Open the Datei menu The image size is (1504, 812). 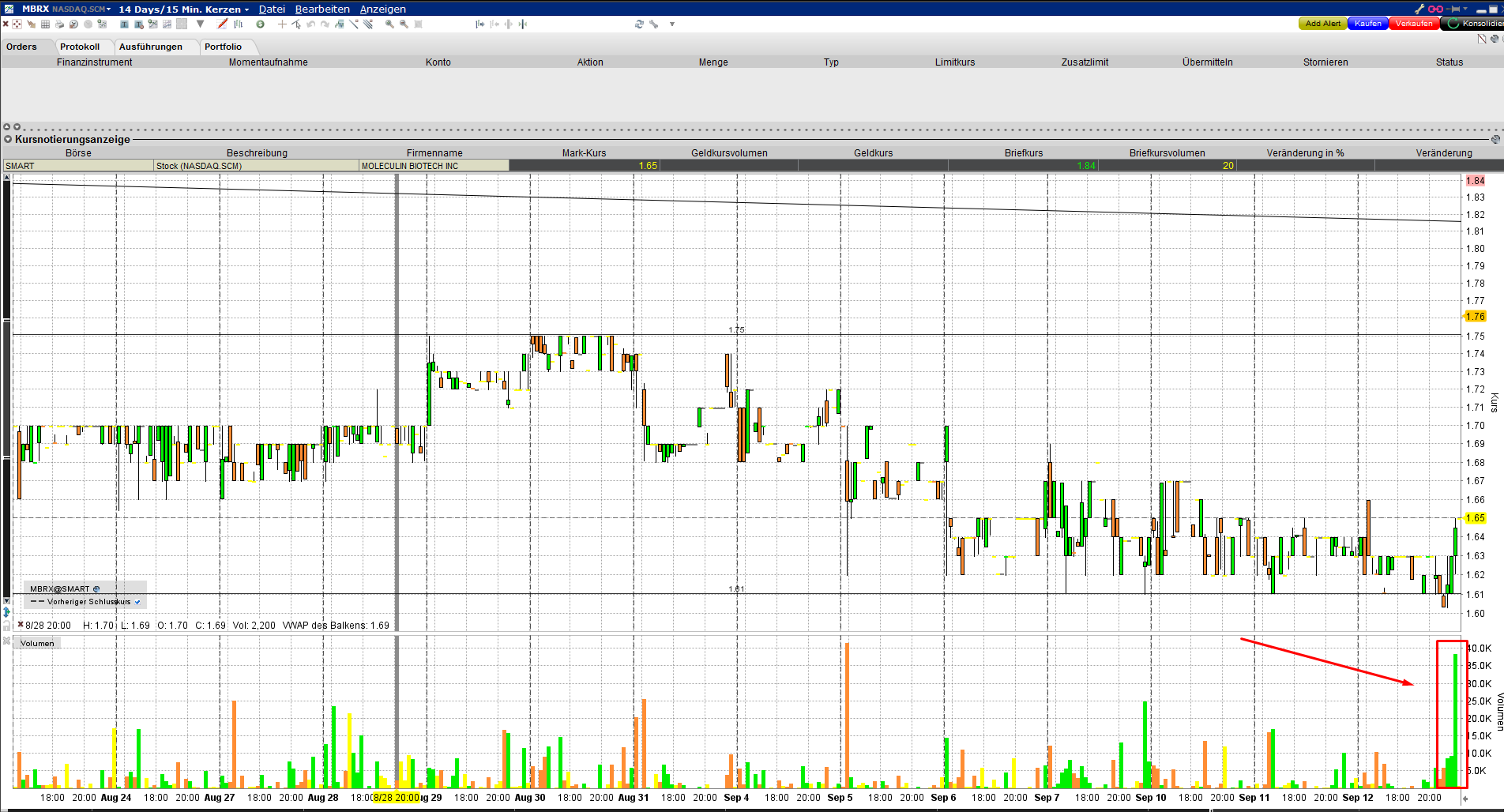pos(272,9)
